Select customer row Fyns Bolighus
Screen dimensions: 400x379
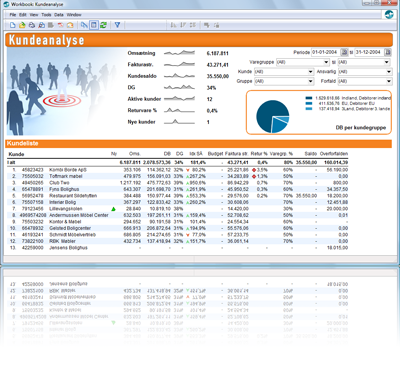[178, 189]
